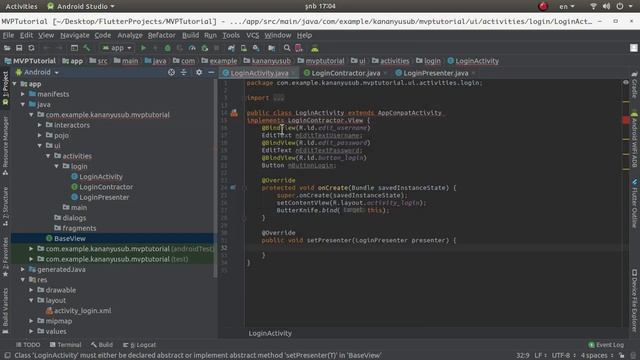The image size is (640, 360).
Task: Click the import fold region
Action: [278, 98]
